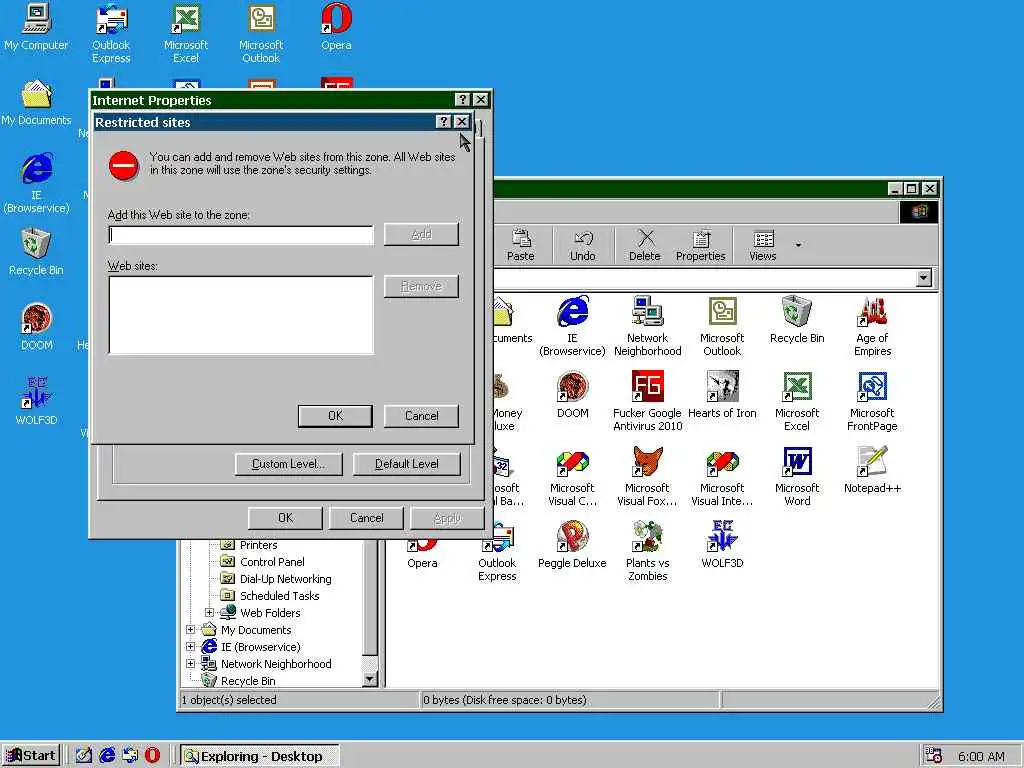Select Hearts of Iron shortcut
The height and width of the screenshot is (768, 1024).
pyautogui.click(x=722, y=395)
